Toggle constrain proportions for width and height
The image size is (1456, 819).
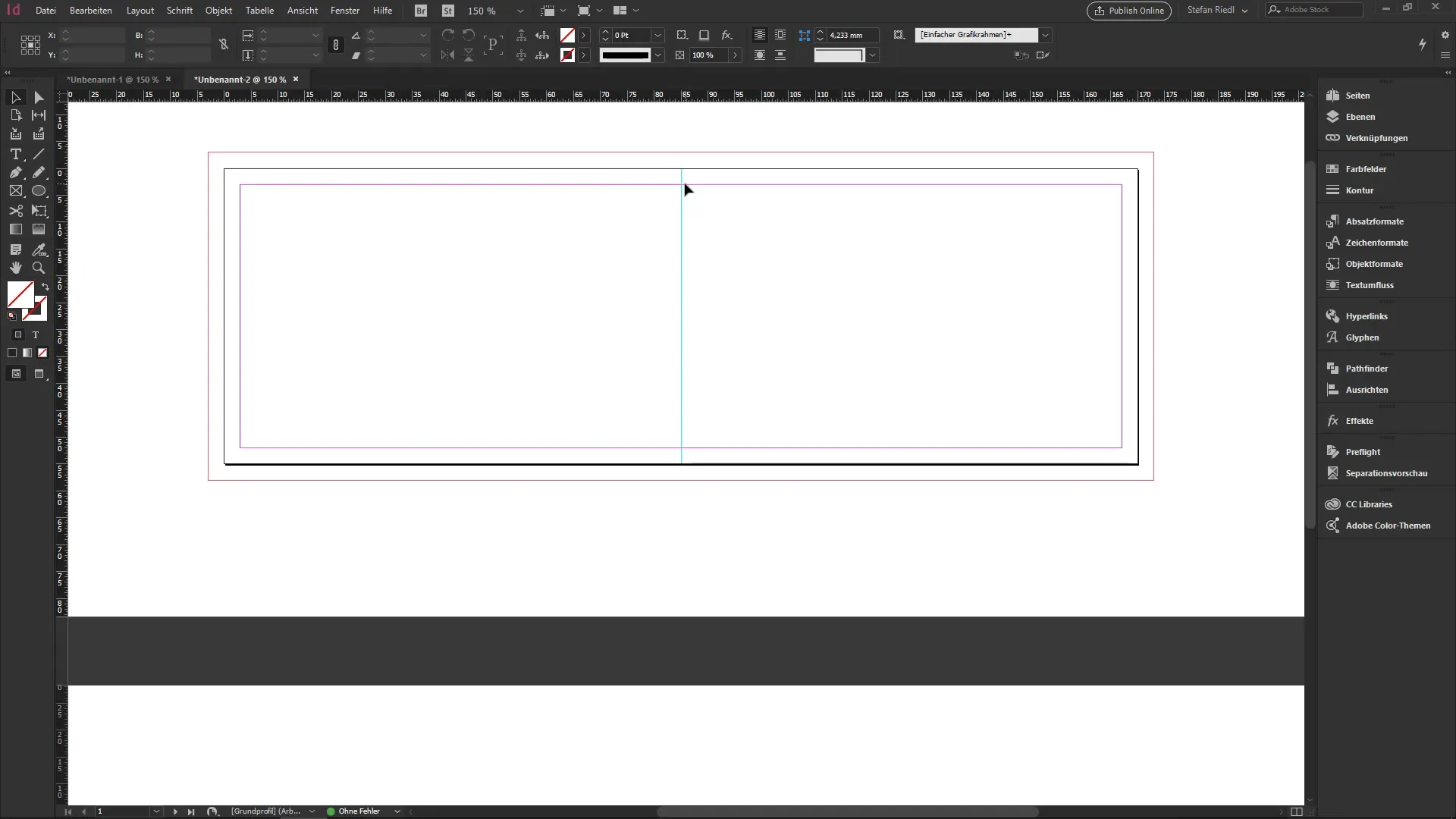(224, 45)
